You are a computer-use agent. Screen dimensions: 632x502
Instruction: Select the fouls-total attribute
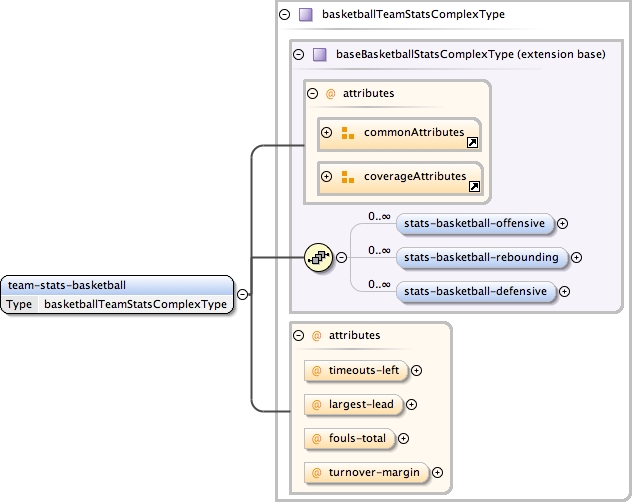[355, 438]
